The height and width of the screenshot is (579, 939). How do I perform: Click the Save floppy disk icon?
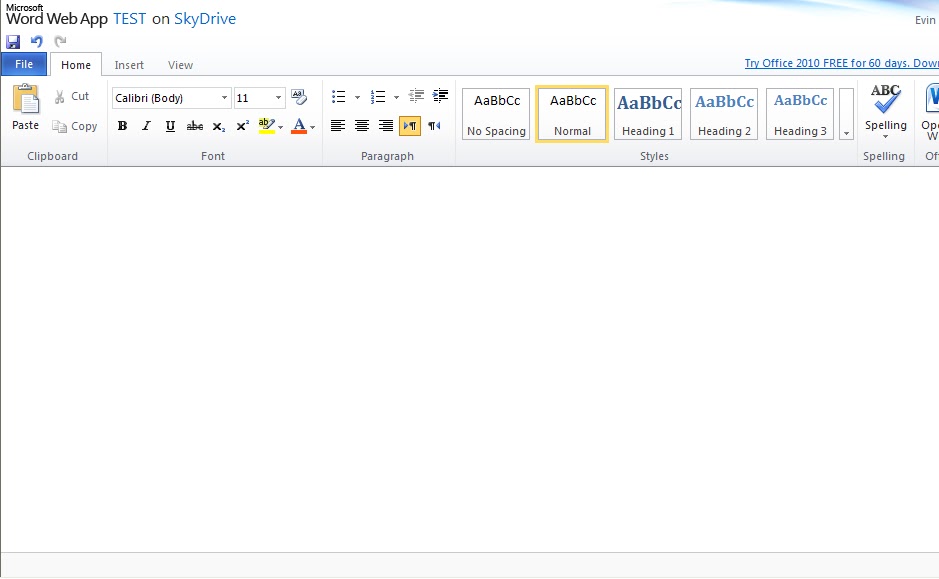[x=13, y=41]
